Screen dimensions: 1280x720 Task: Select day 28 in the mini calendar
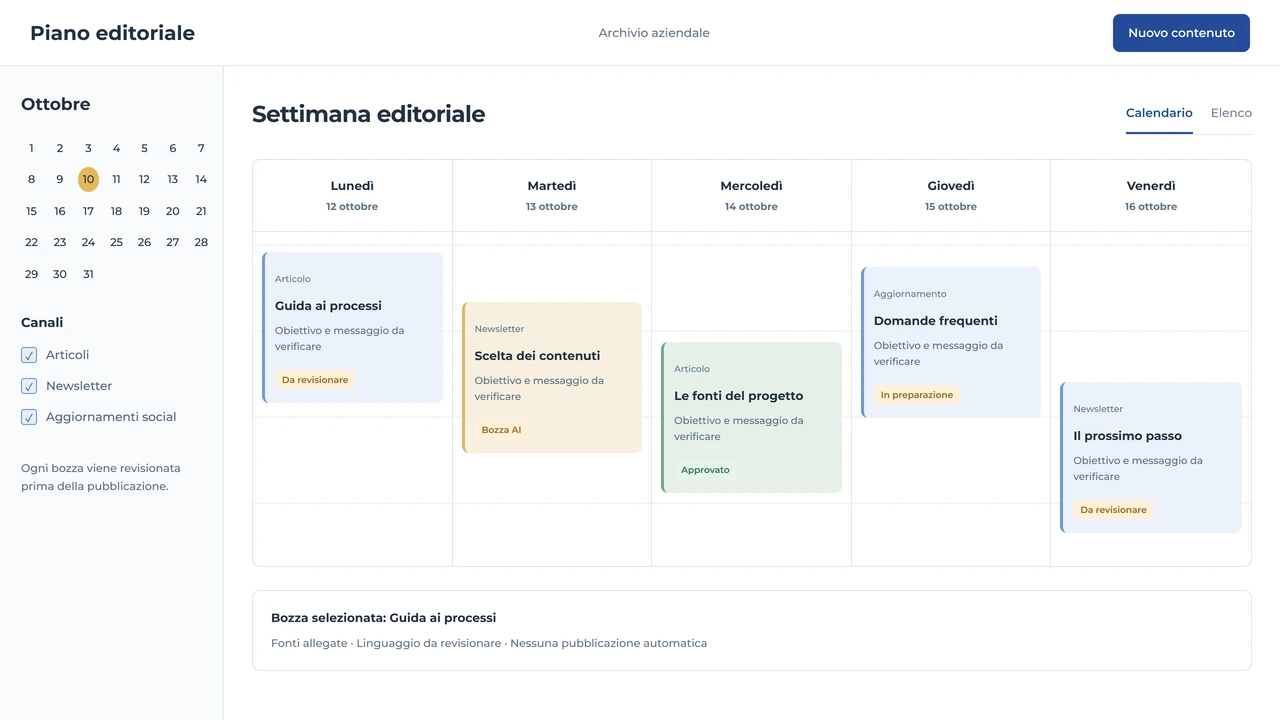click(201, 242)
